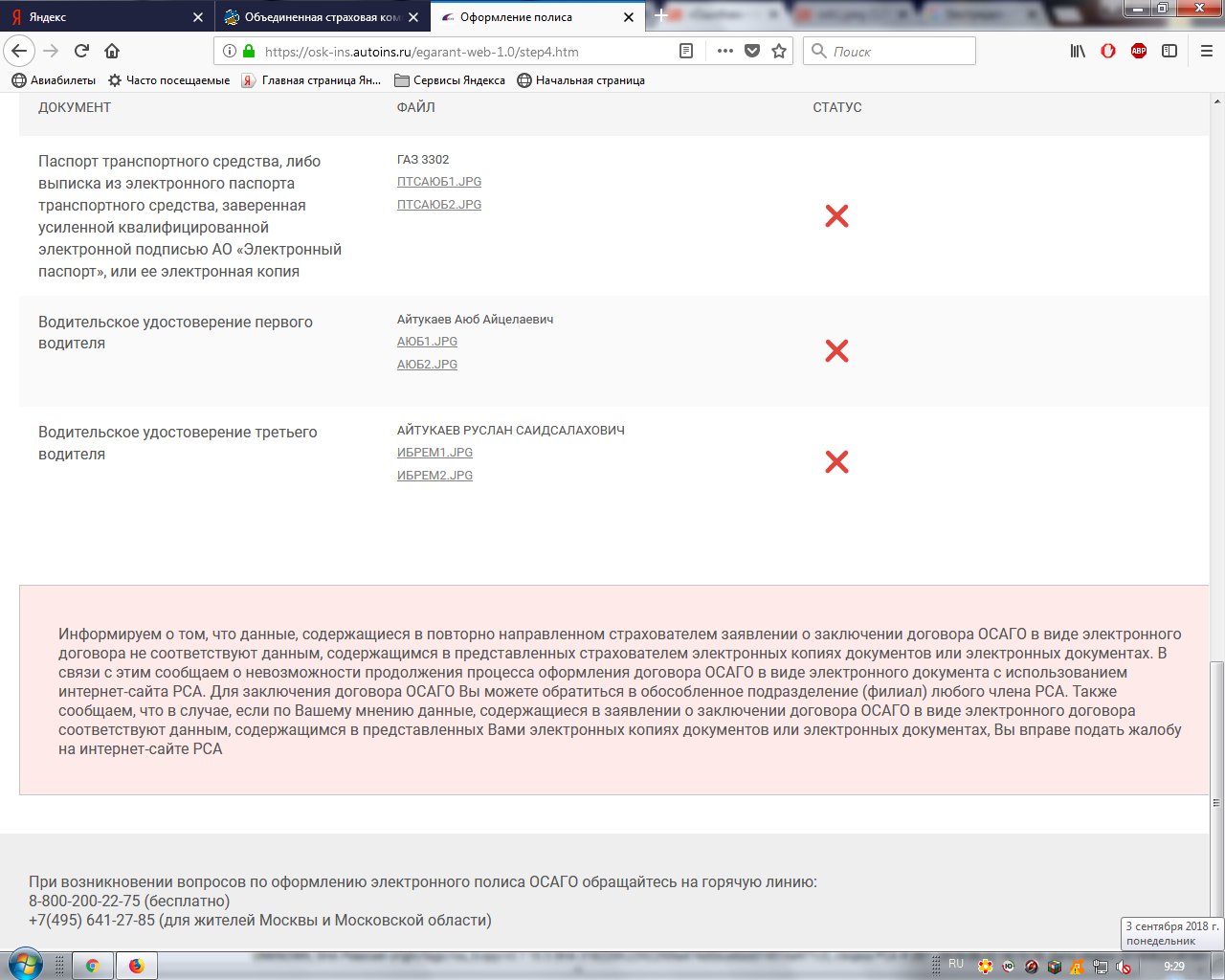This screenshot has width=1225, height=980.
Task: Click name АЙТУКАЕВ РУСЛАН САИДСАЛАХОВИЧ
Action: point(511,431)
